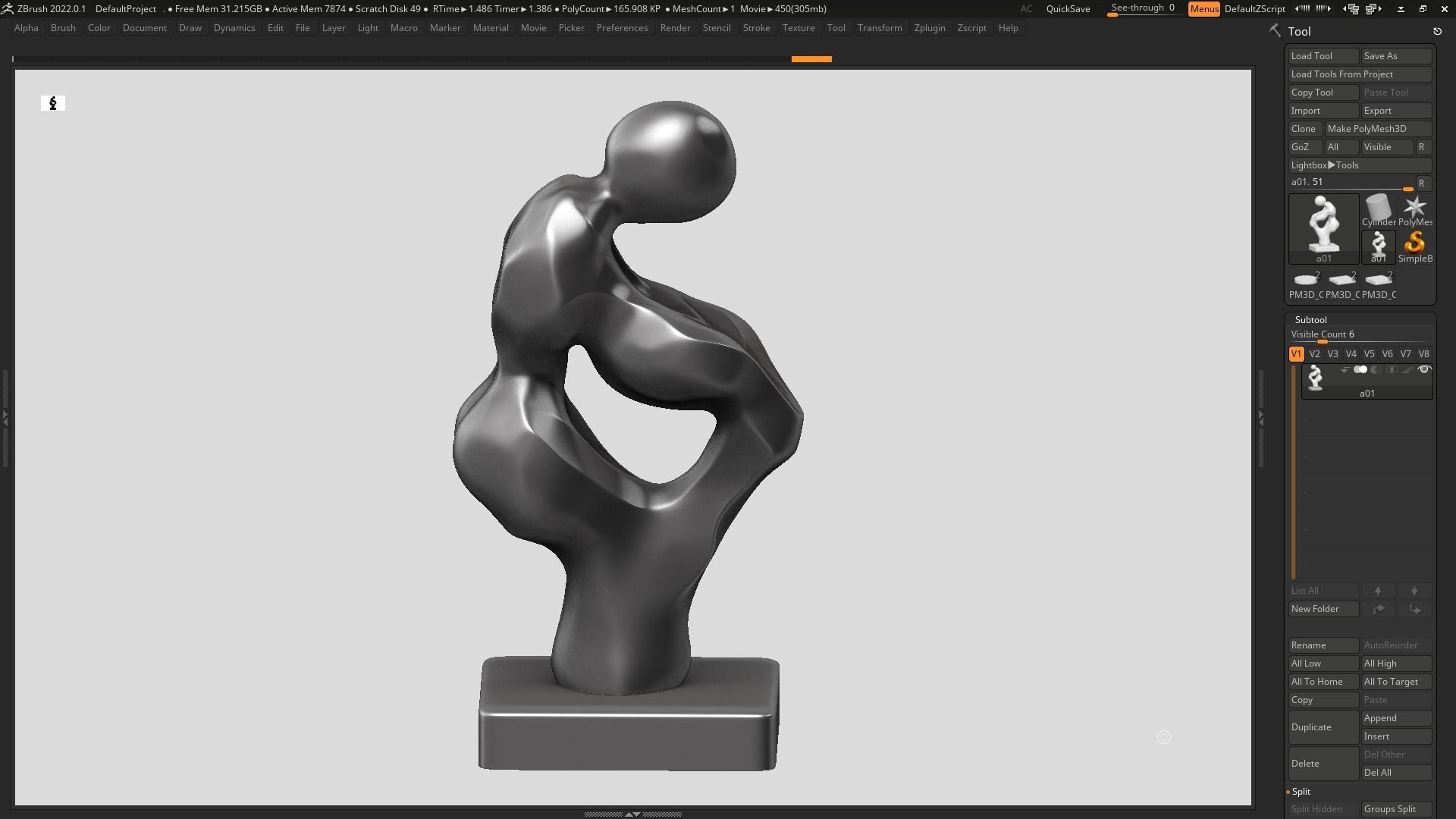
Task: Click the ZBrush logo icon in title bar
Action: point(7,8)
